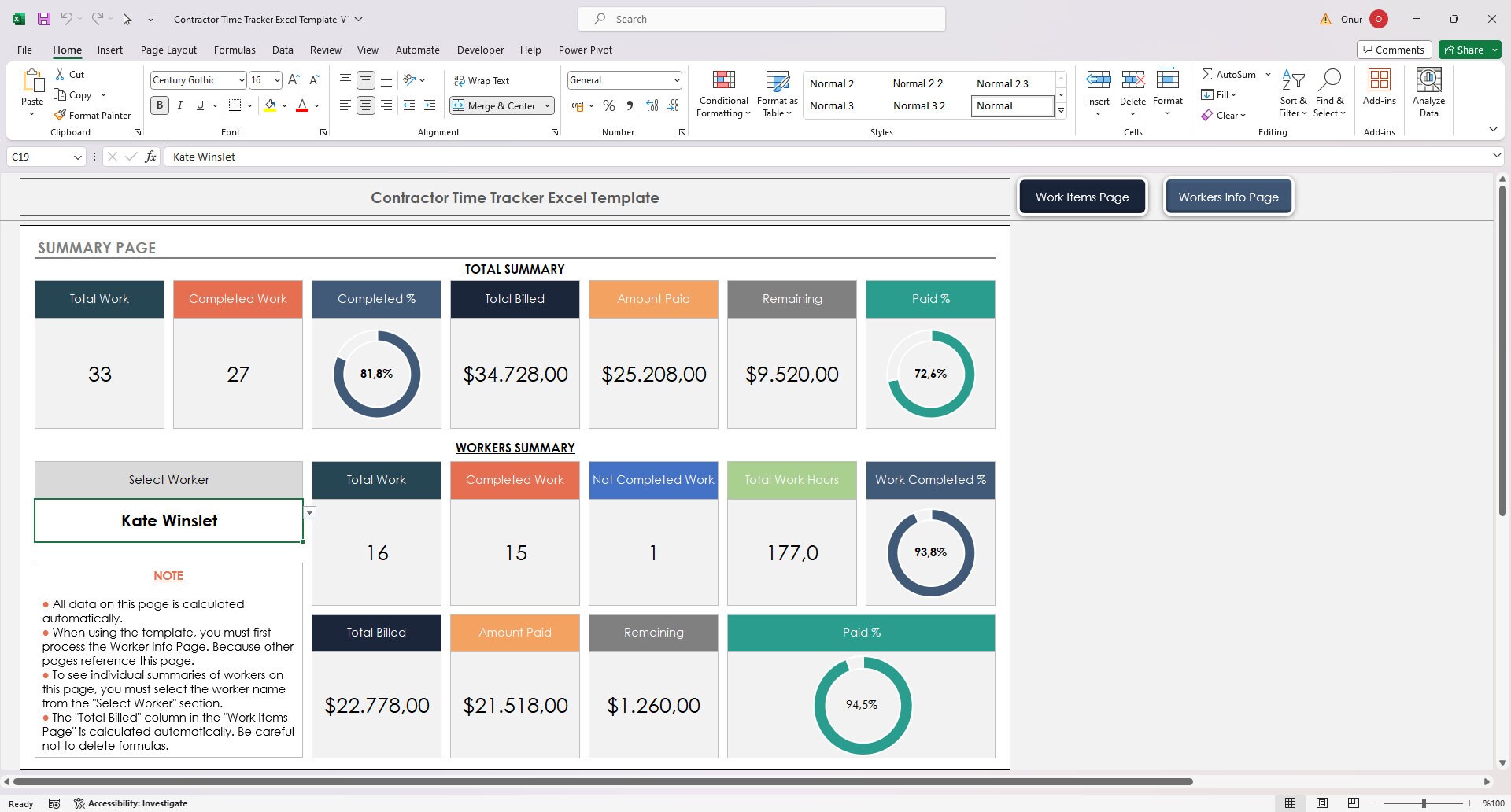Toggle italic formatting
This screenshot has width=1511, height=812.
click(179, 105)
